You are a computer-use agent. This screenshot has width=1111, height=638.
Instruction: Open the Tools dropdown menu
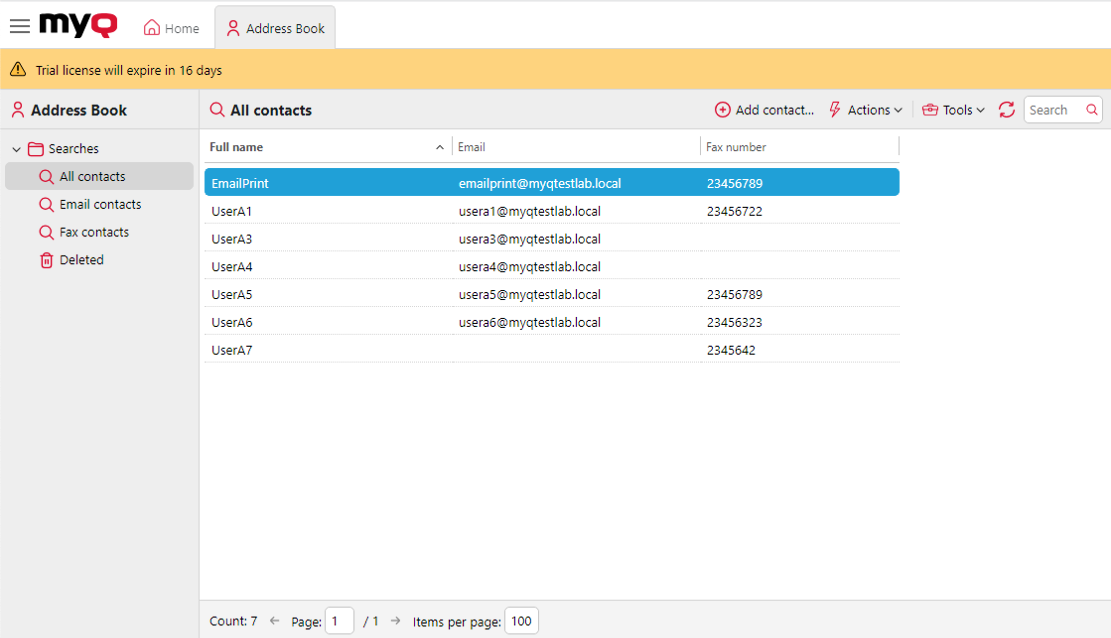953,110
